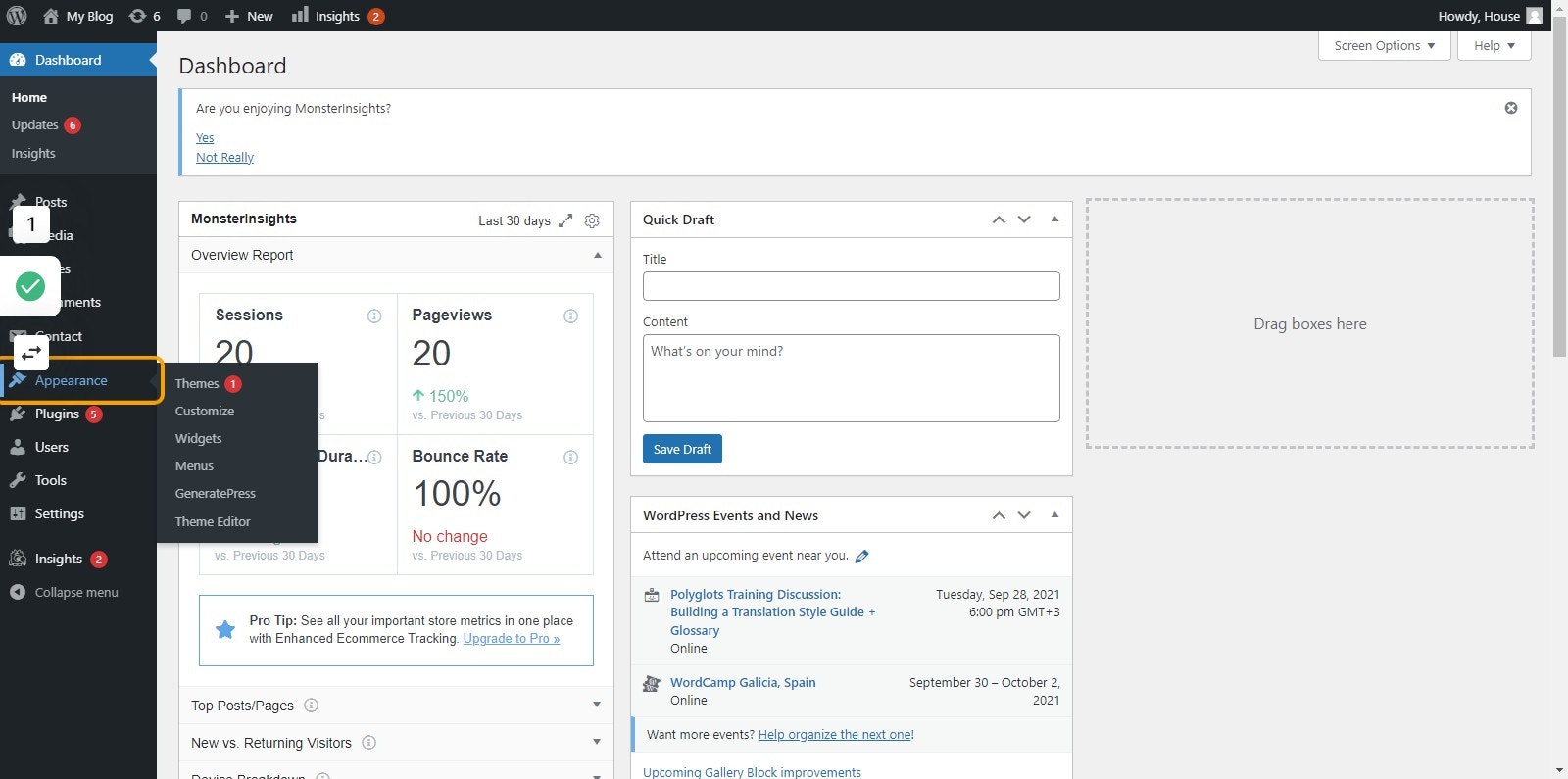Open Polyglots Training Discussion event link
The height and width of the screenshot is (779, 1568).
773,612
